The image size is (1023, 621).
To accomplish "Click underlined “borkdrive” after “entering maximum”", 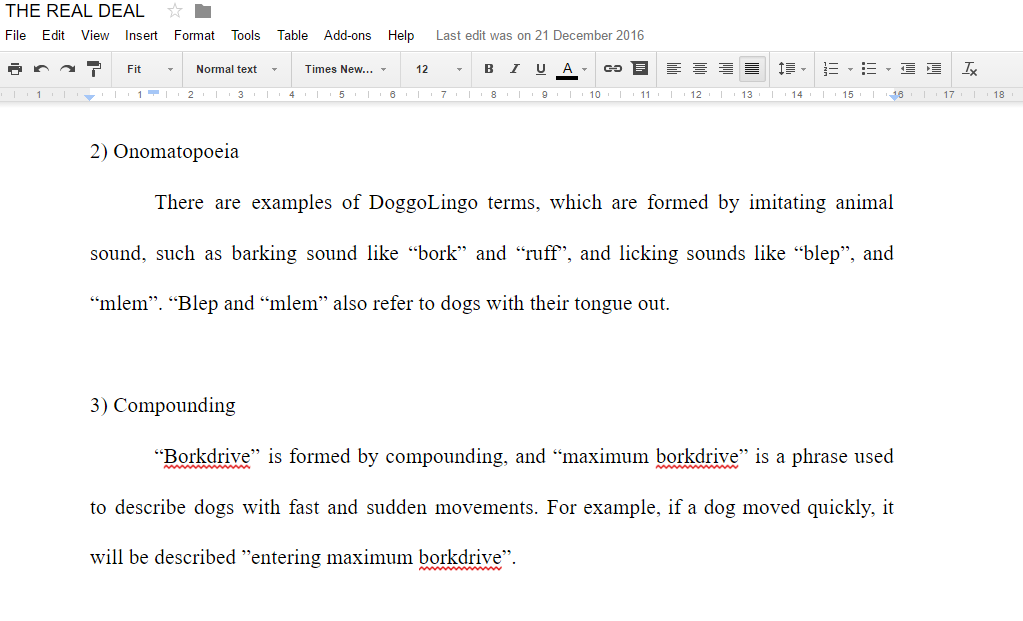I will pyautogui.click(x=460, y=558).
